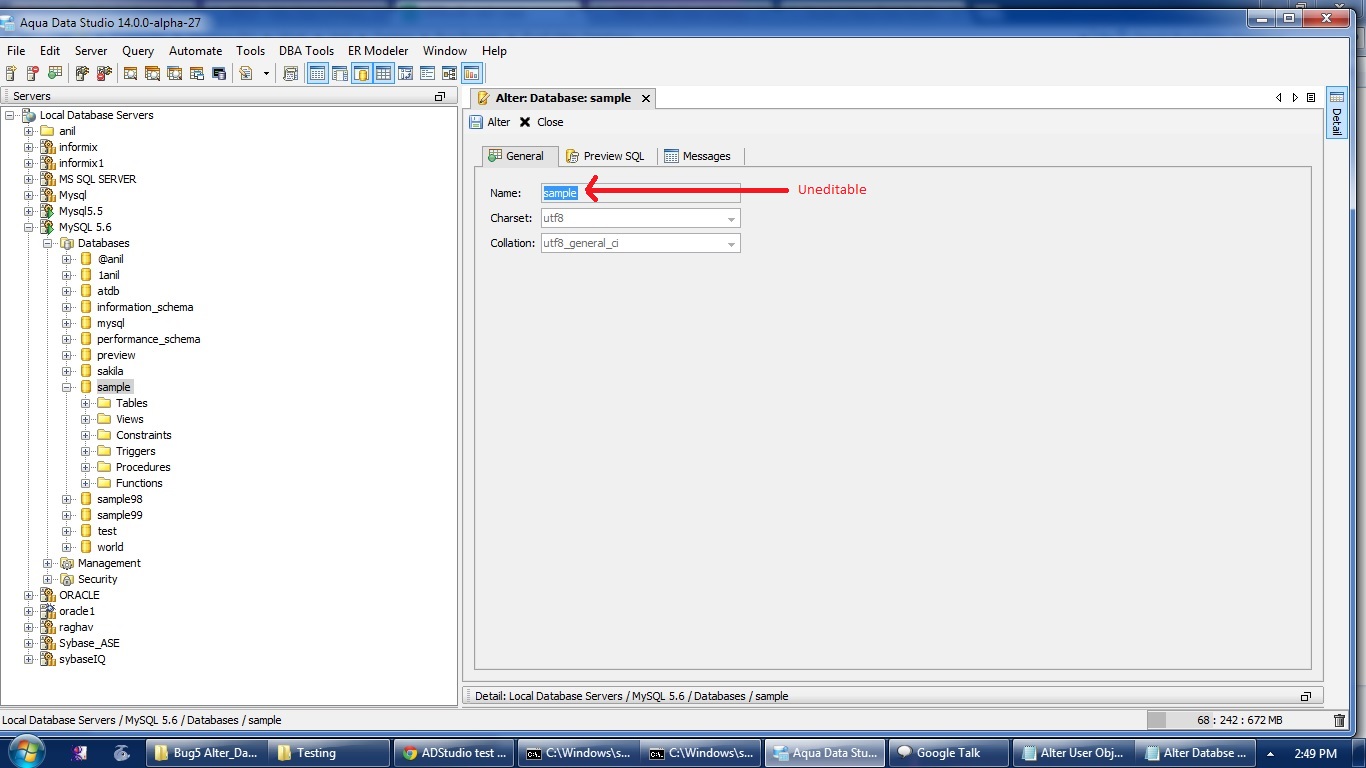The width and height of the screenshot is (1366, 768).
Task: Click the Alter button in the editor toolbar
Action: tap(490, 122)
